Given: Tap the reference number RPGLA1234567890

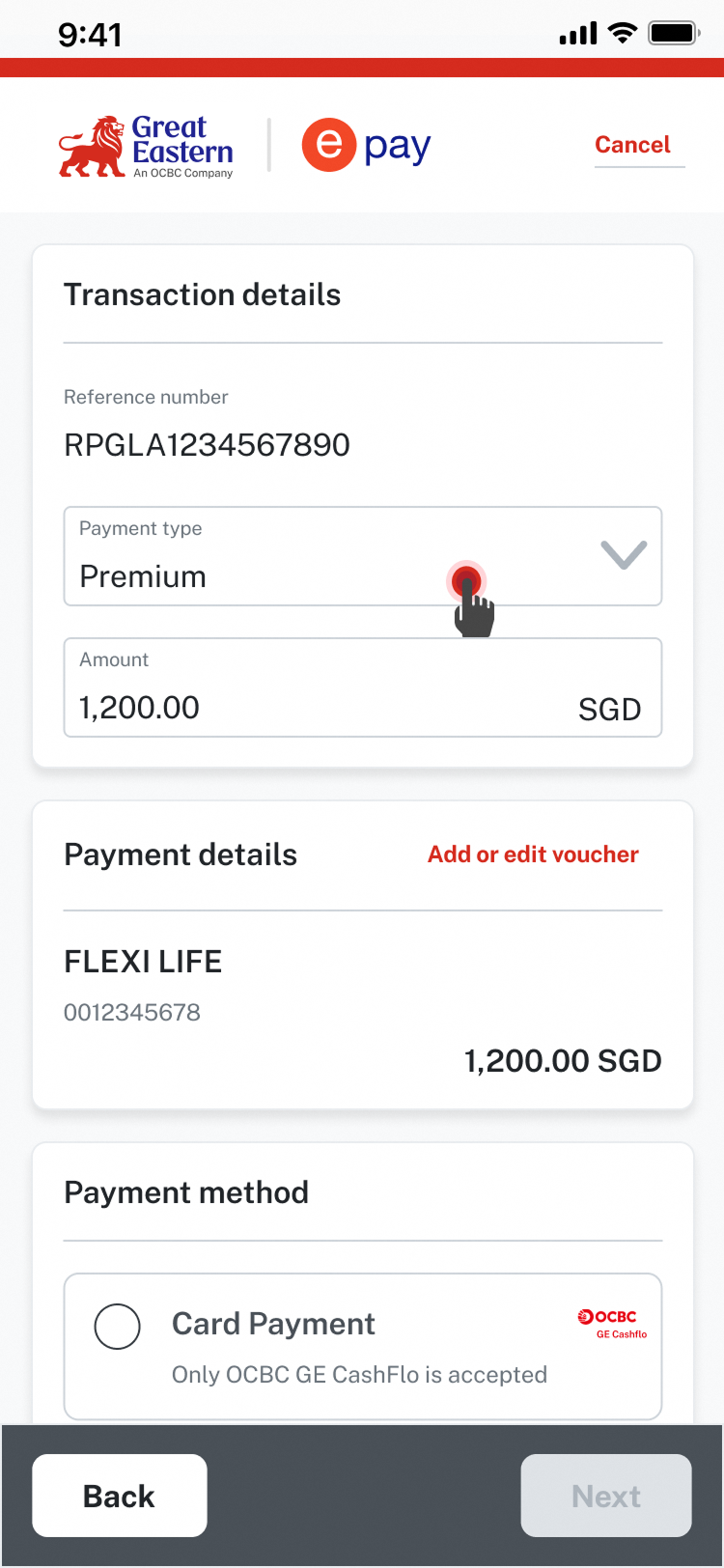Looking at the screenshot, I should pyautogui.click(x=207, y=445).
